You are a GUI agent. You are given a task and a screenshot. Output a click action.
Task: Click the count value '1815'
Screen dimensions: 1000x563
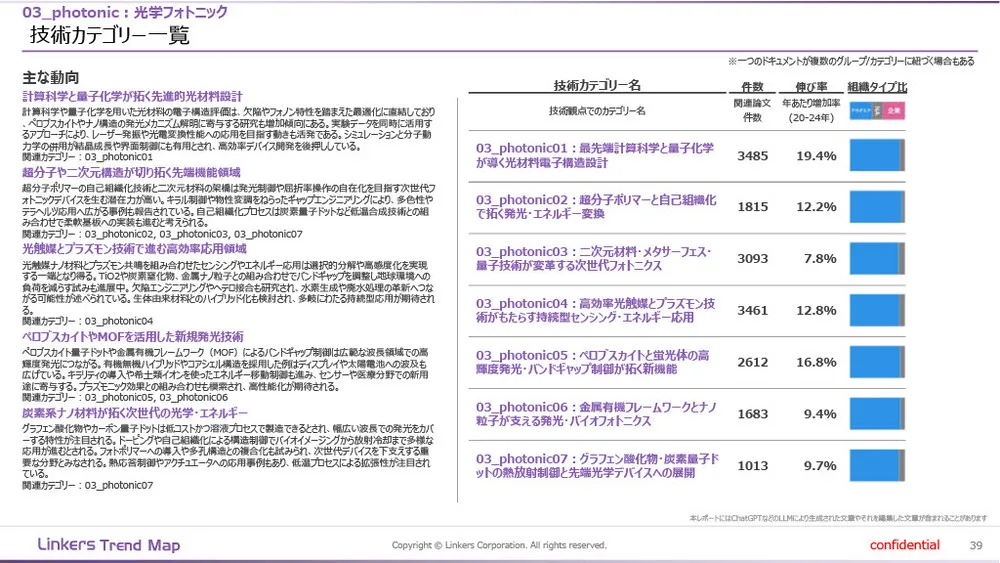click(x=753, y=207)
